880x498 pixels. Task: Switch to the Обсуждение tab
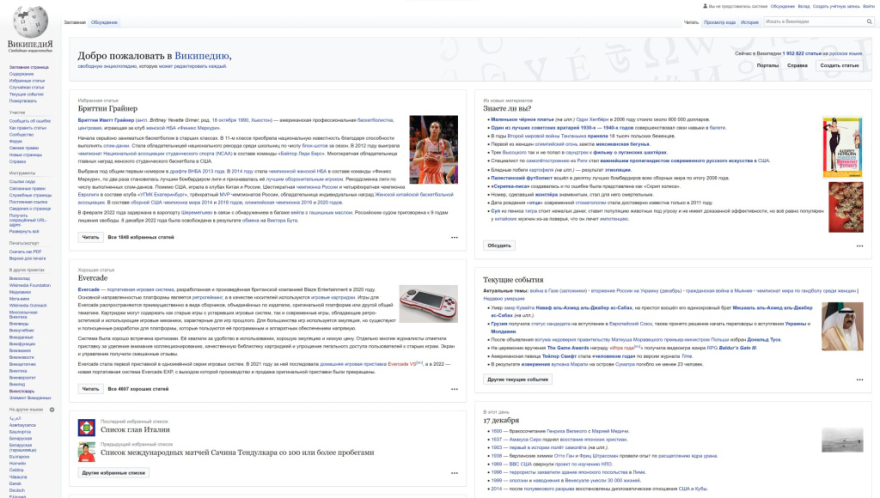coord(103,21)
